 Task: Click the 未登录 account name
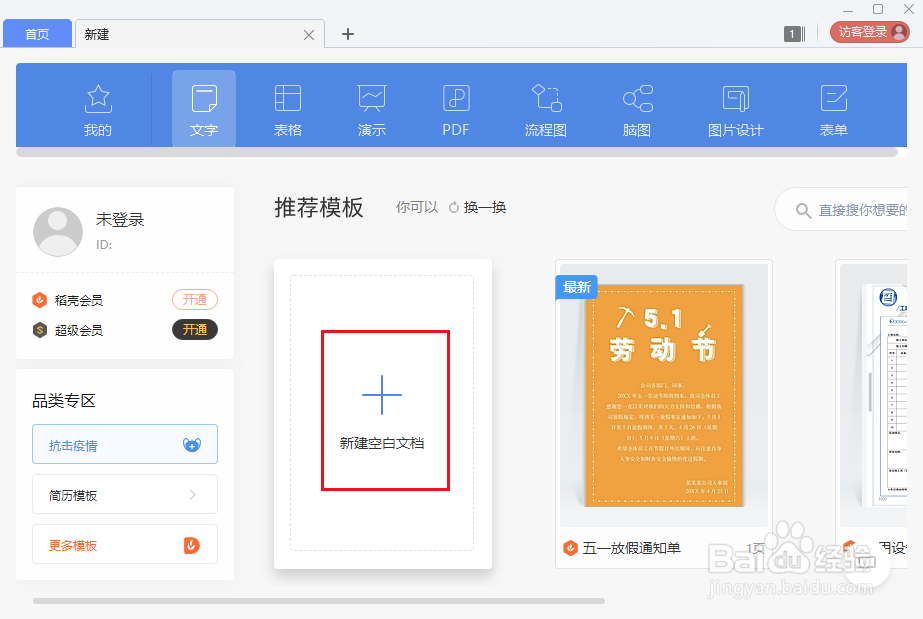pos(120,219)
